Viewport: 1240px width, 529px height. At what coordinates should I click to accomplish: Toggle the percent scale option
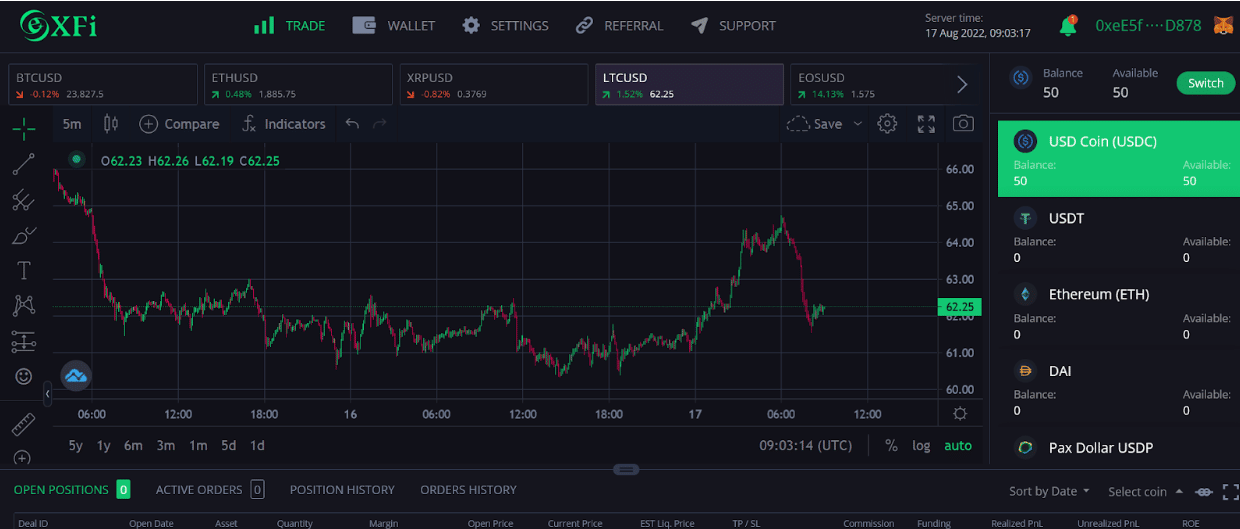coord(891,446)
